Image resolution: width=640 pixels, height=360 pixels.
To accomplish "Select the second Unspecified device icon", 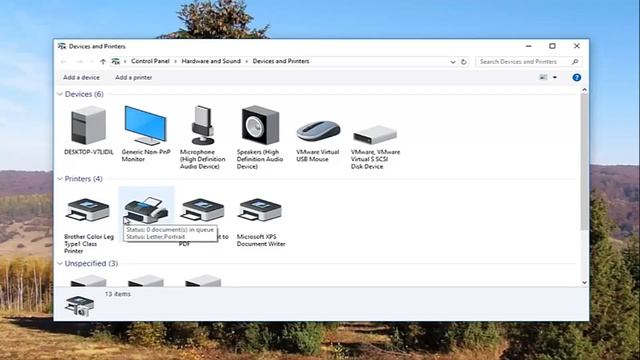I will click(146, 280).
